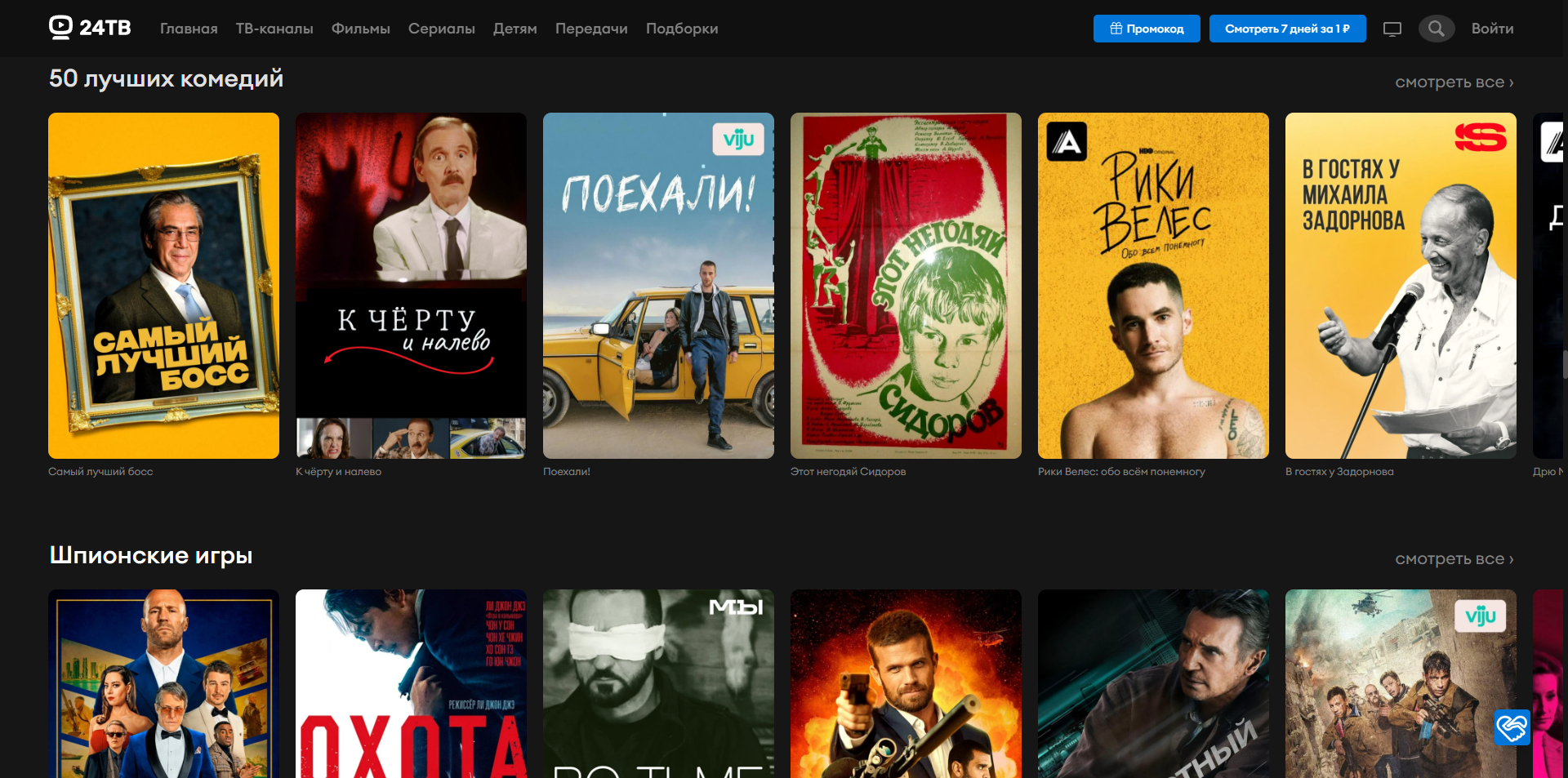Image resolution: width=1568 pixels, height=778 pixels.
Task: Click the viju badge on Поехали! poster
Action: click(x=737, y=139)
